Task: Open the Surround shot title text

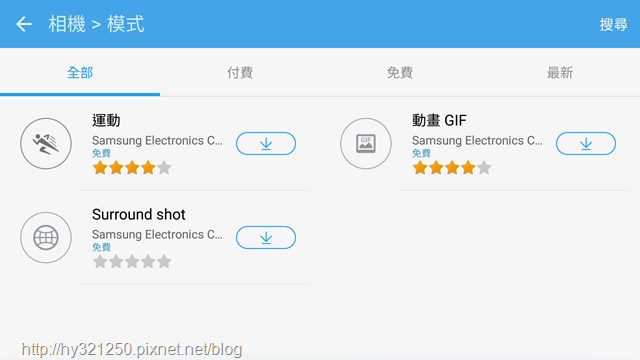Action: [139, 214]
